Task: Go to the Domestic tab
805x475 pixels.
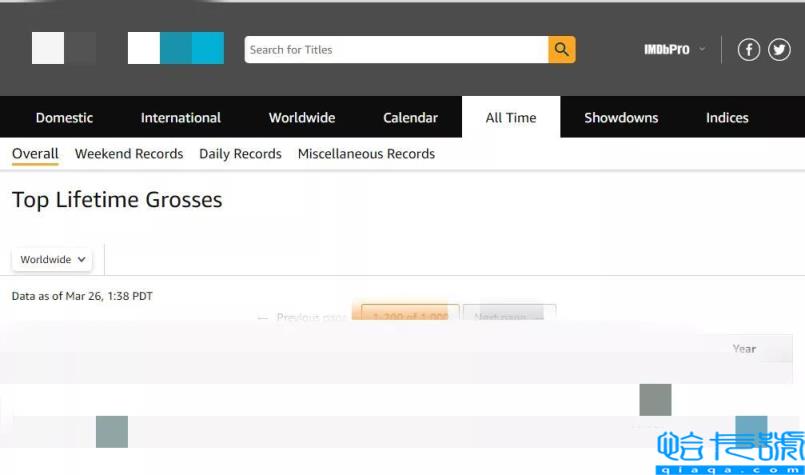Action: click(64, 118)
